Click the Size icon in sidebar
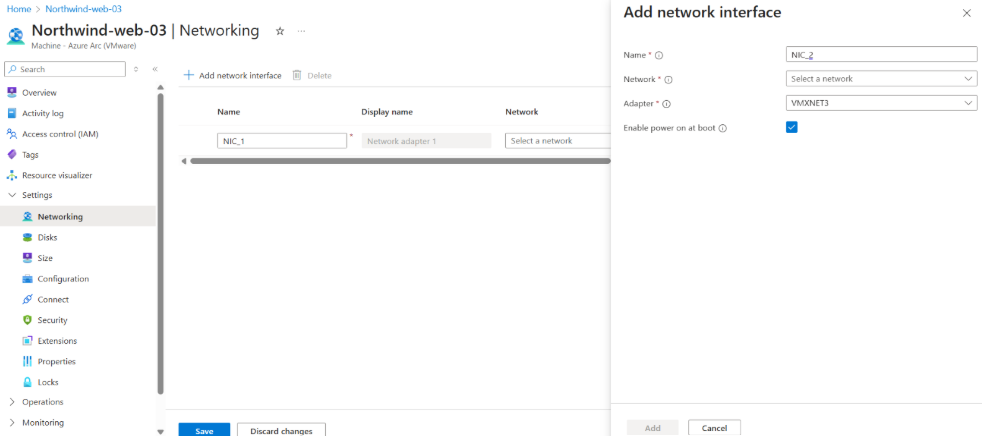The image size is (982, 436). 27,258
